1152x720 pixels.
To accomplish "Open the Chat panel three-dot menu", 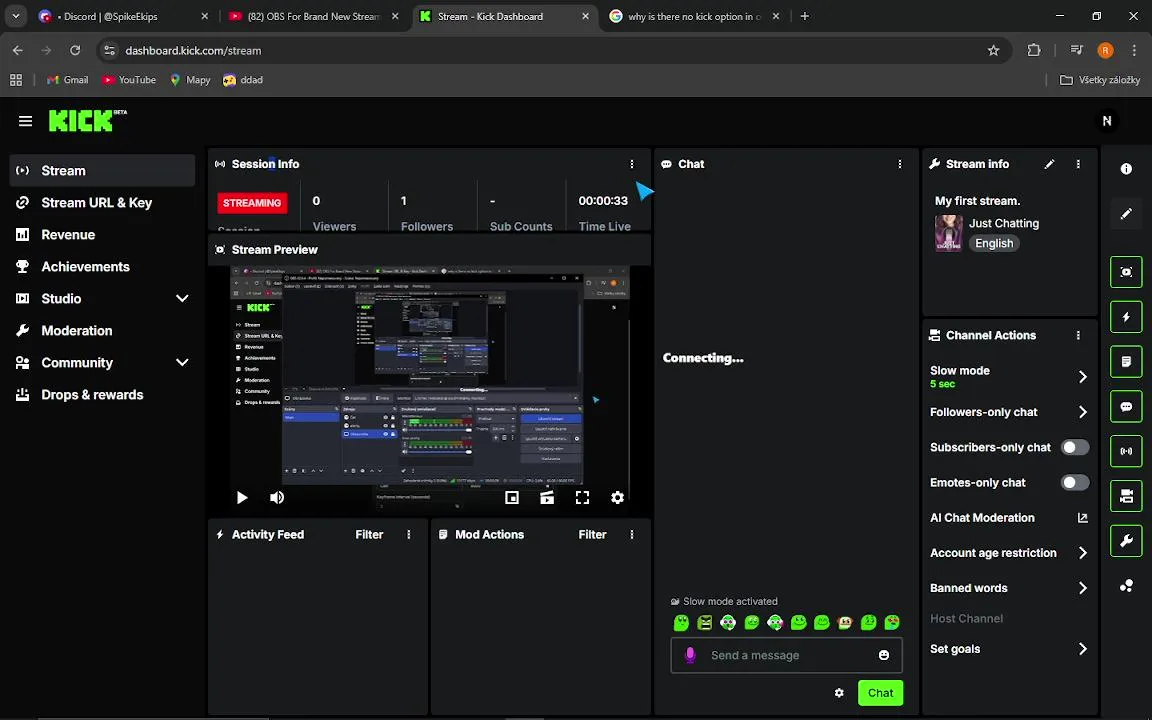I will (x=900, y=164).
